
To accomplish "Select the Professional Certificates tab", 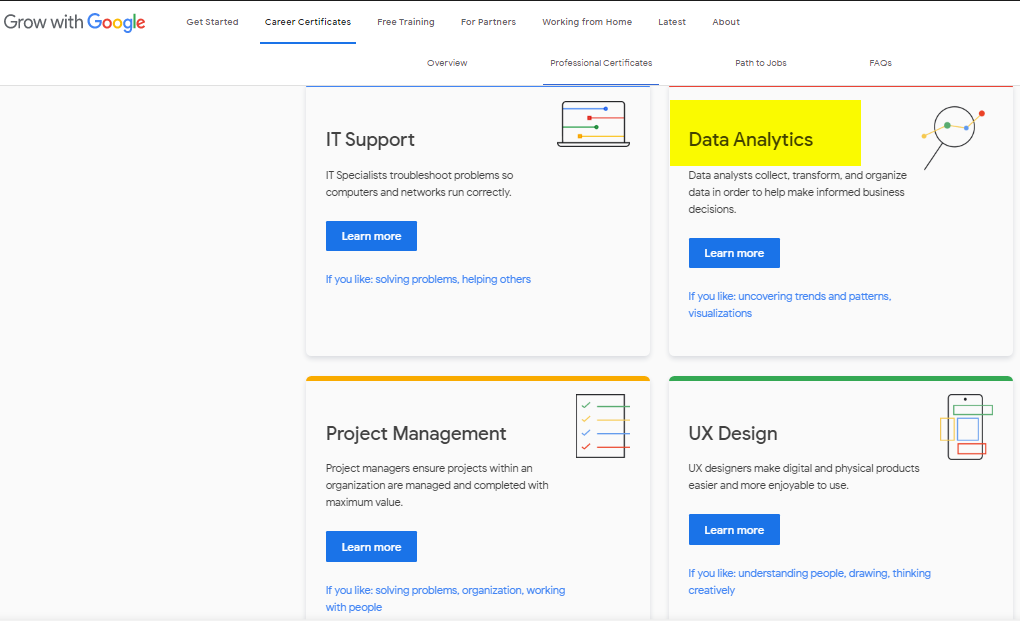I will (x=601, y=63).
